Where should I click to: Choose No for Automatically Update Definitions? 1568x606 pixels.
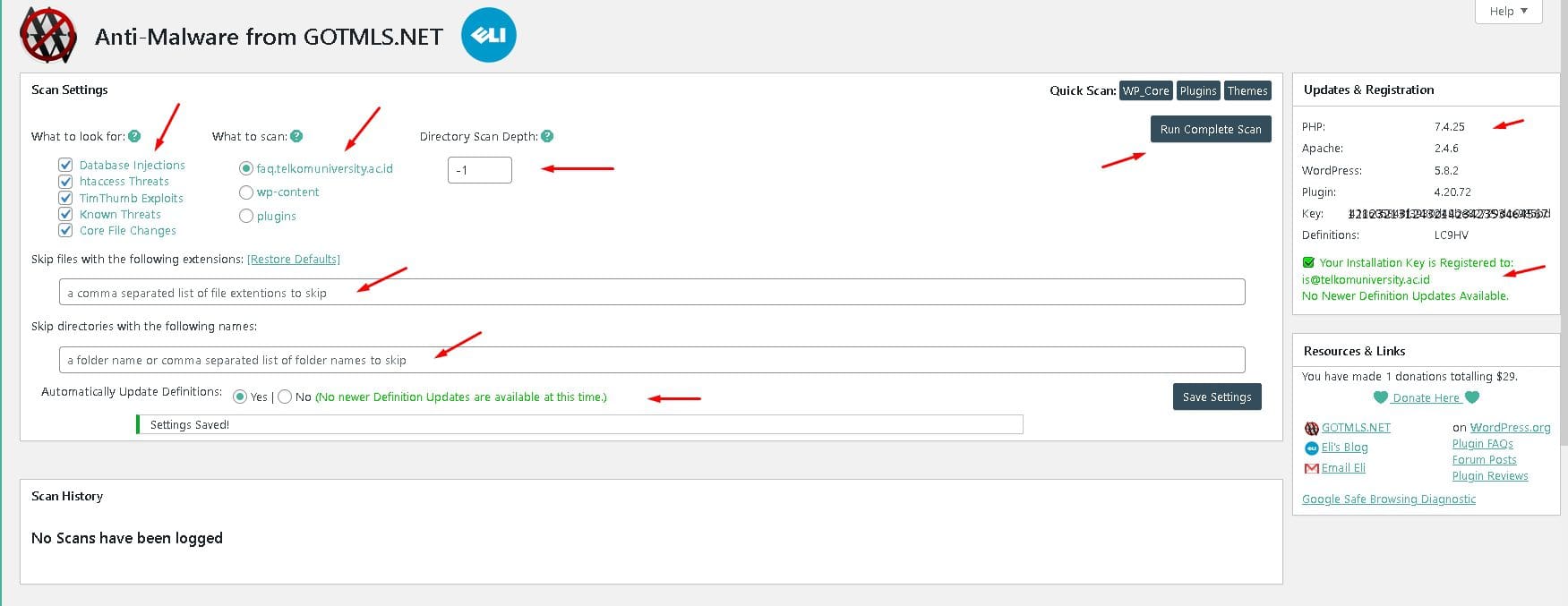point(285,397)
